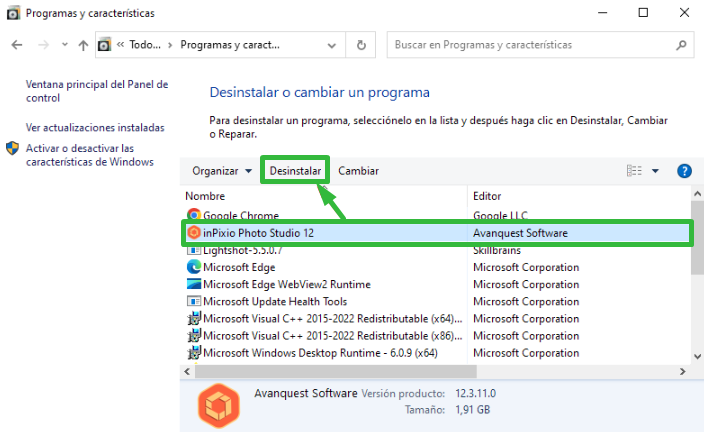Focus the Buscar en Programas search field
704x432 pixels.
click(541, 45)
